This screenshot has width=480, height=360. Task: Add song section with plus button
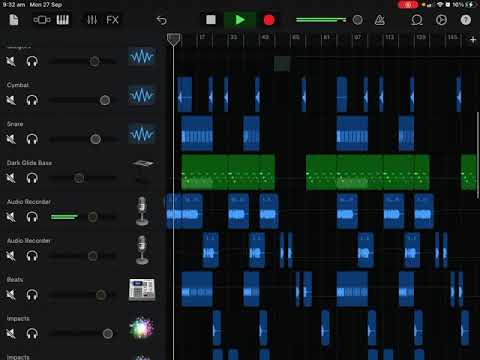(473, 40)
